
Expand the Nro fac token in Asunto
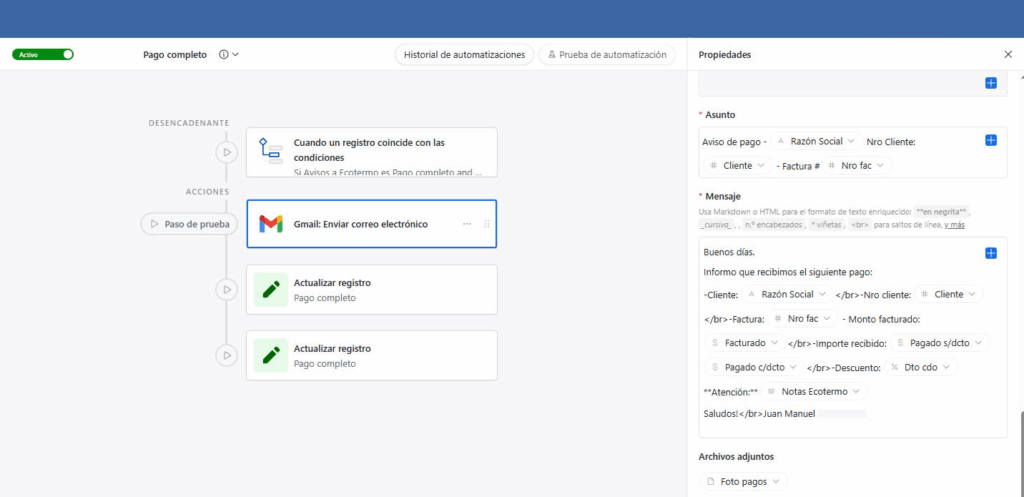[x=880, y=165]
